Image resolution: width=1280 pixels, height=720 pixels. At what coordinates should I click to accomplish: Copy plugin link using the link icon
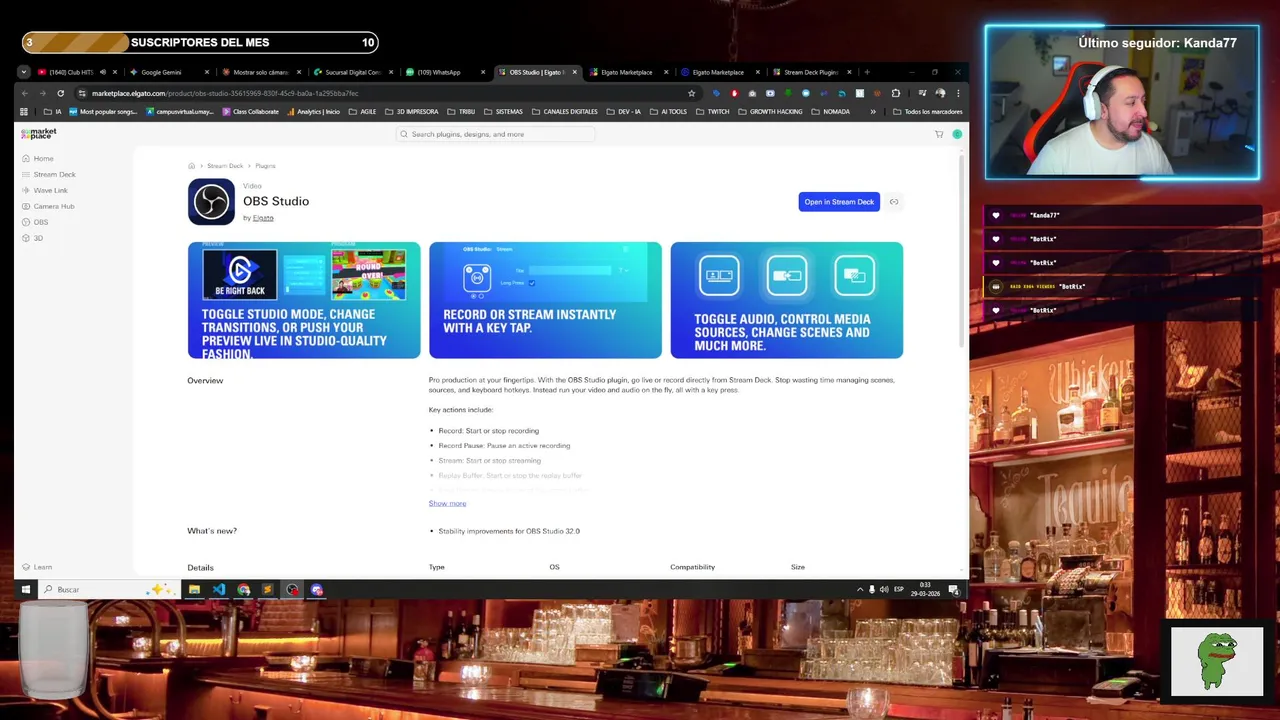(x=894, y=202)
